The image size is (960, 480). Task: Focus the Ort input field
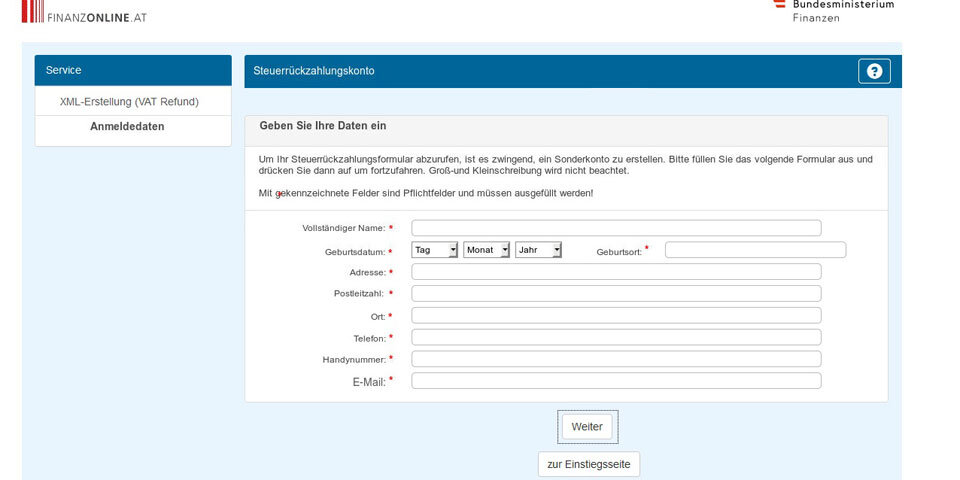pos(616,315)
